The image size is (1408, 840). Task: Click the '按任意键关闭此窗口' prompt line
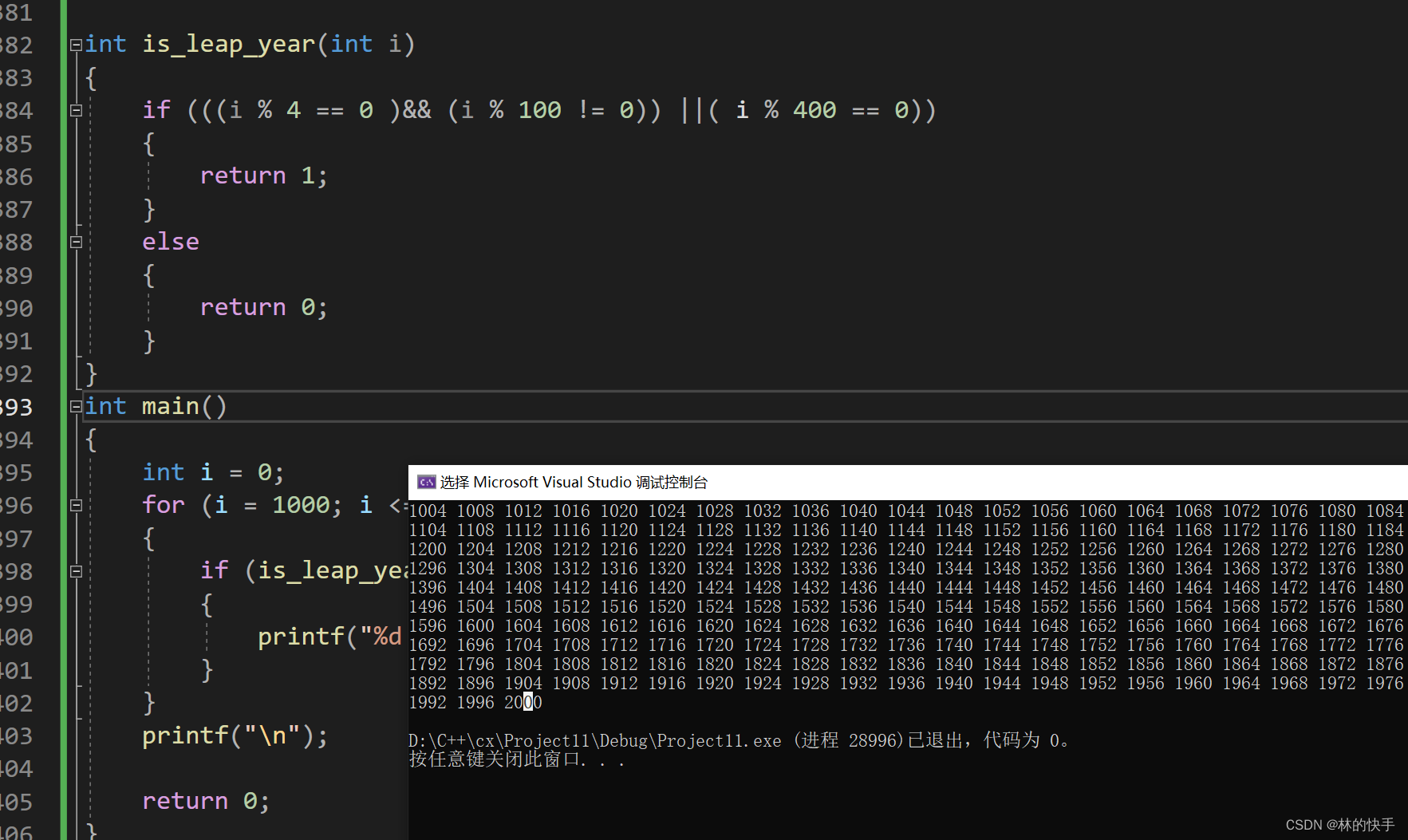pos(517,759)
